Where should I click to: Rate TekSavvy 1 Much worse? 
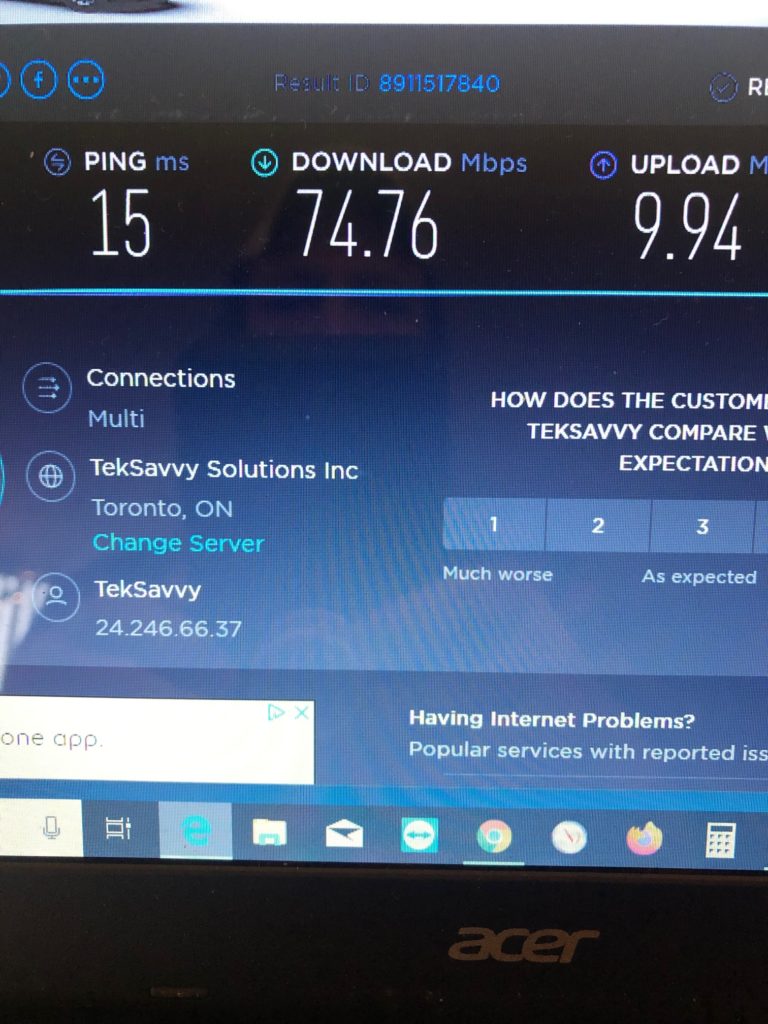click(494, 524)
